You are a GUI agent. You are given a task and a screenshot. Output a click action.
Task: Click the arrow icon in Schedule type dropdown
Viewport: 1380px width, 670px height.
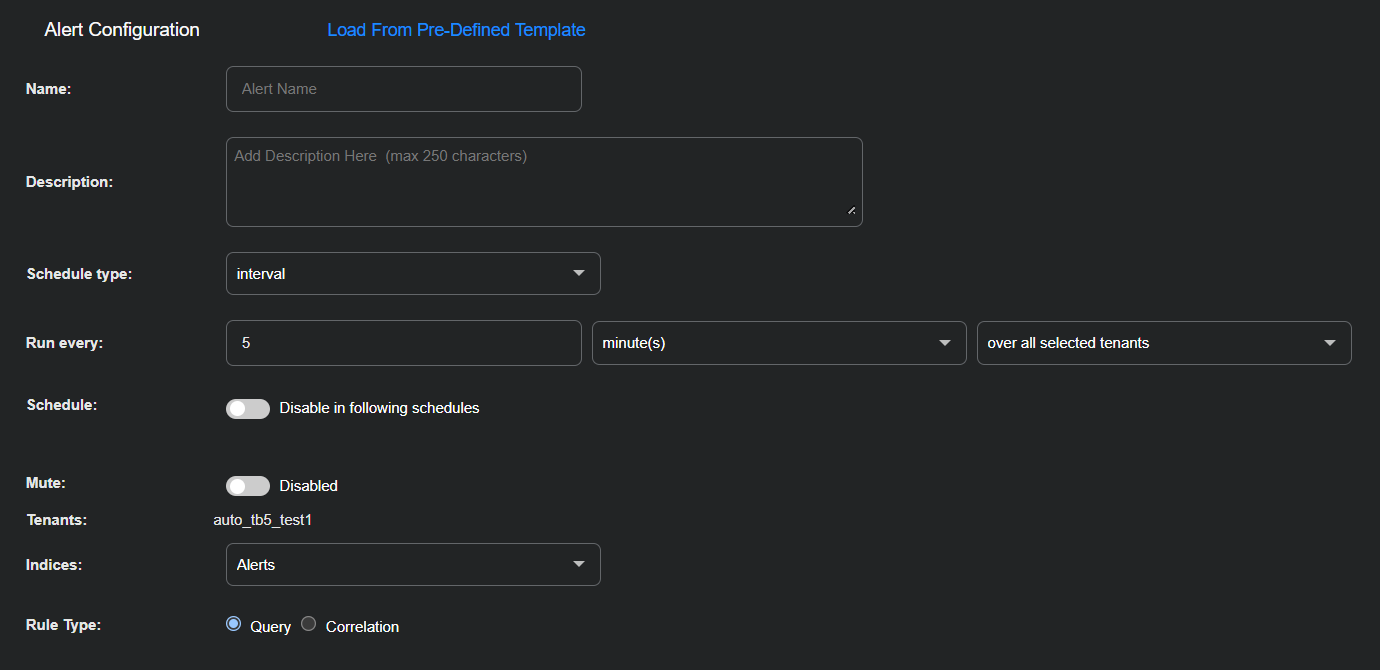pyautogui.click(x=579, y=274)
